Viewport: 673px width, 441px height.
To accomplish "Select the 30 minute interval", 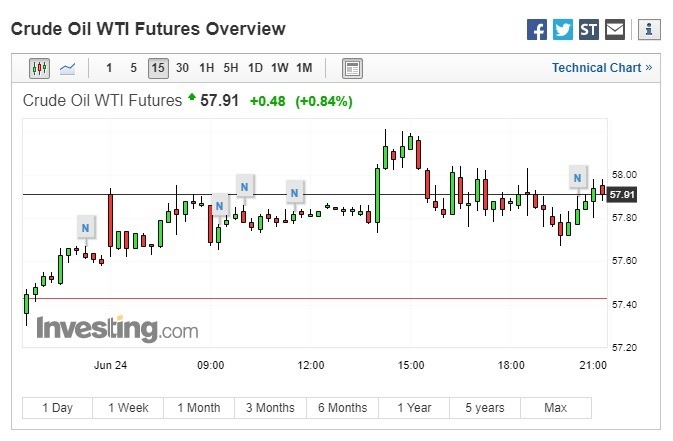I will coord(182,68).
